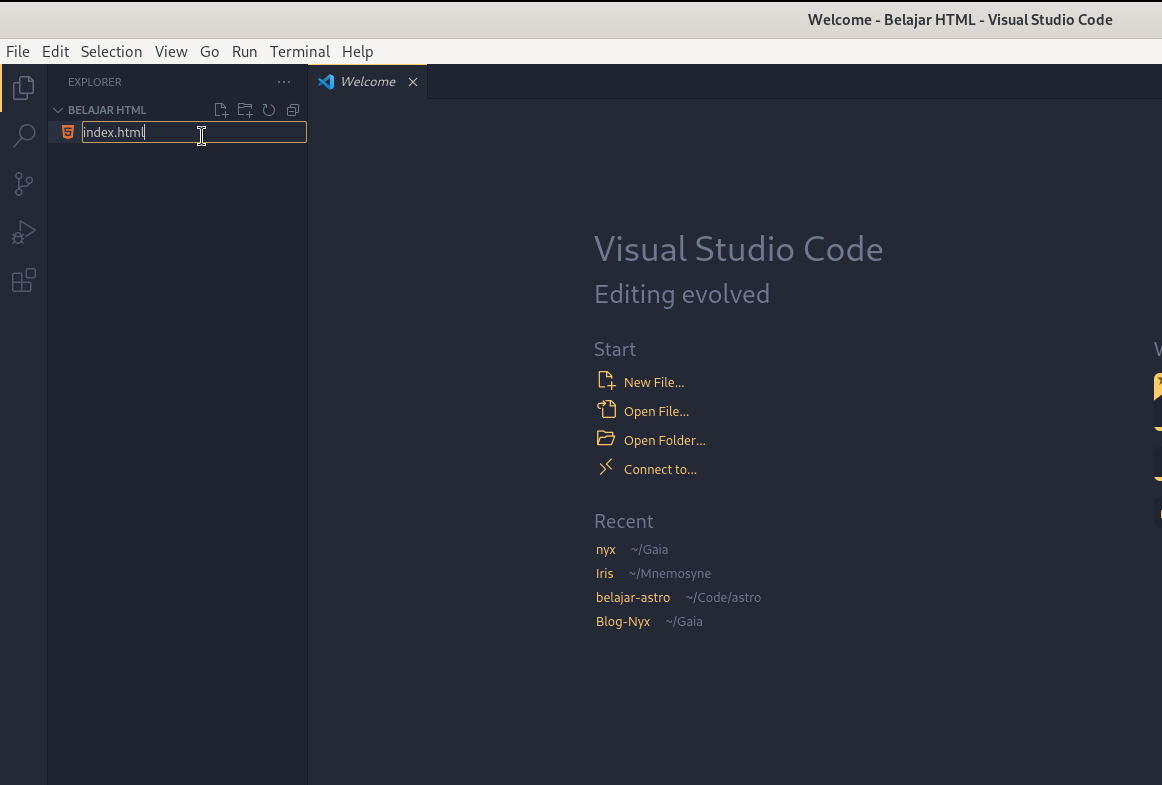Click the Start section heading

614,349
